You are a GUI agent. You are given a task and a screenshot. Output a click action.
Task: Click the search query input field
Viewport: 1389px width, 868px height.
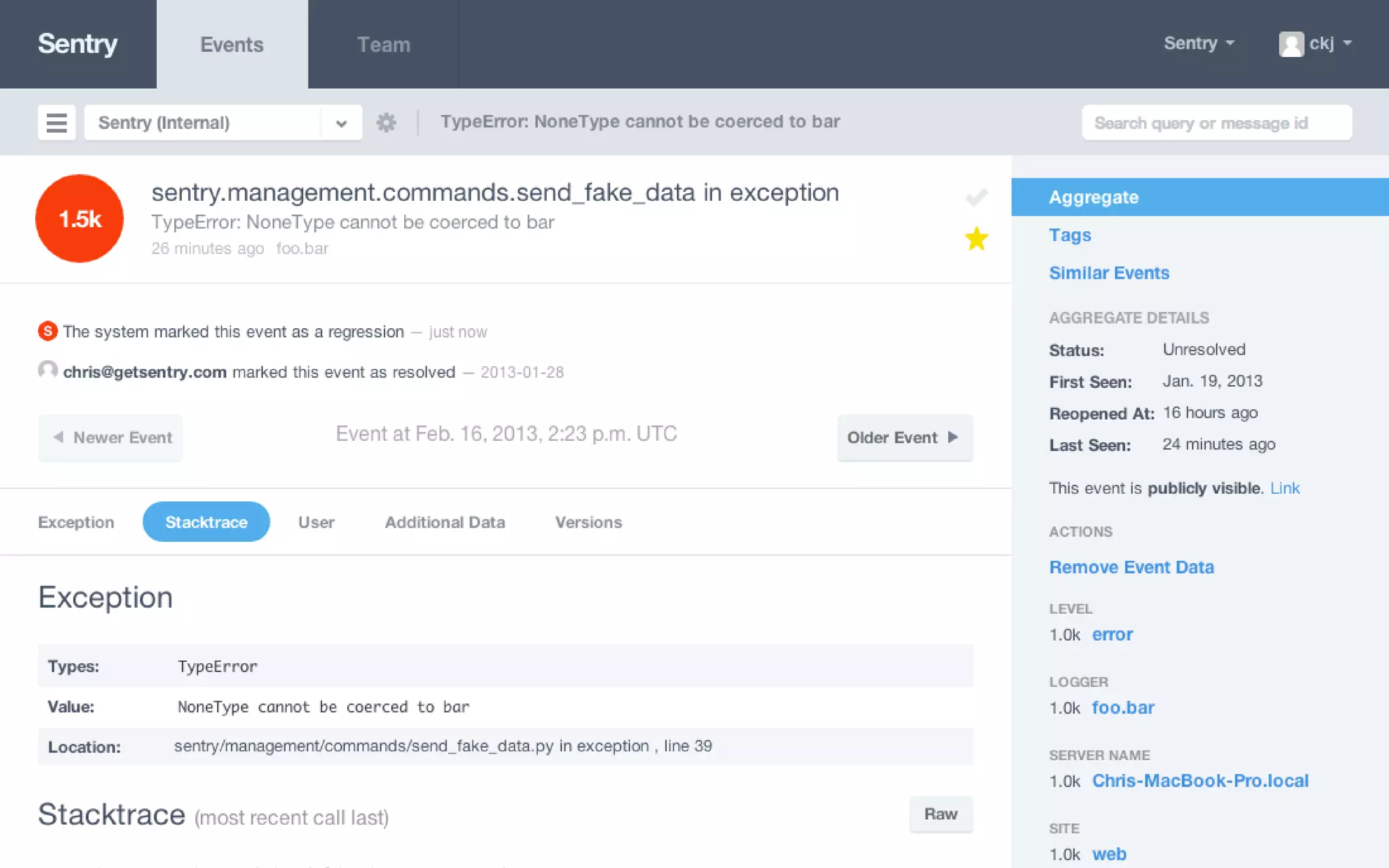click(x=1216, y=123)
